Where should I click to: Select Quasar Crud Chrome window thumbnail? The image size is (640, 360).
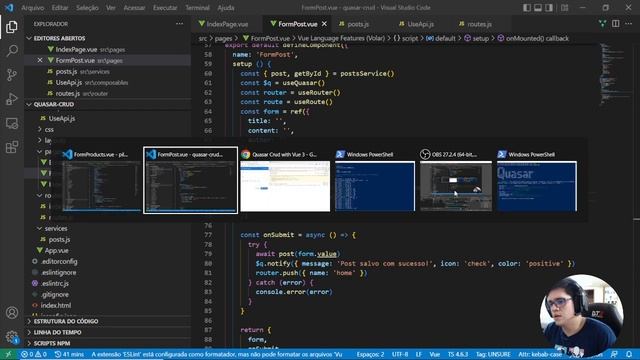click(285, 180)
